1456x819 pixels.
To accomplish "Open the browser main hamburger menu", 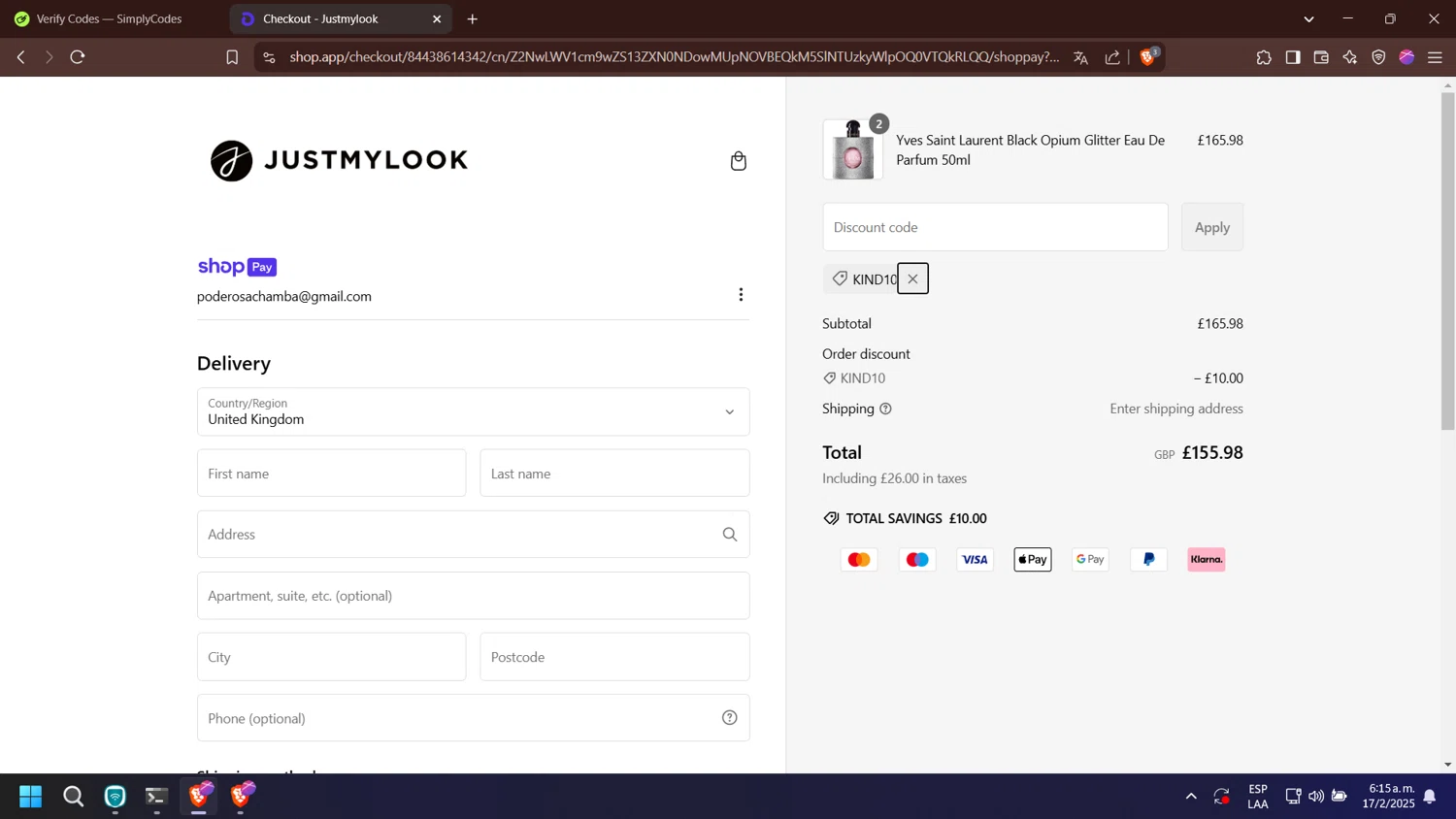I will 1436,57.
